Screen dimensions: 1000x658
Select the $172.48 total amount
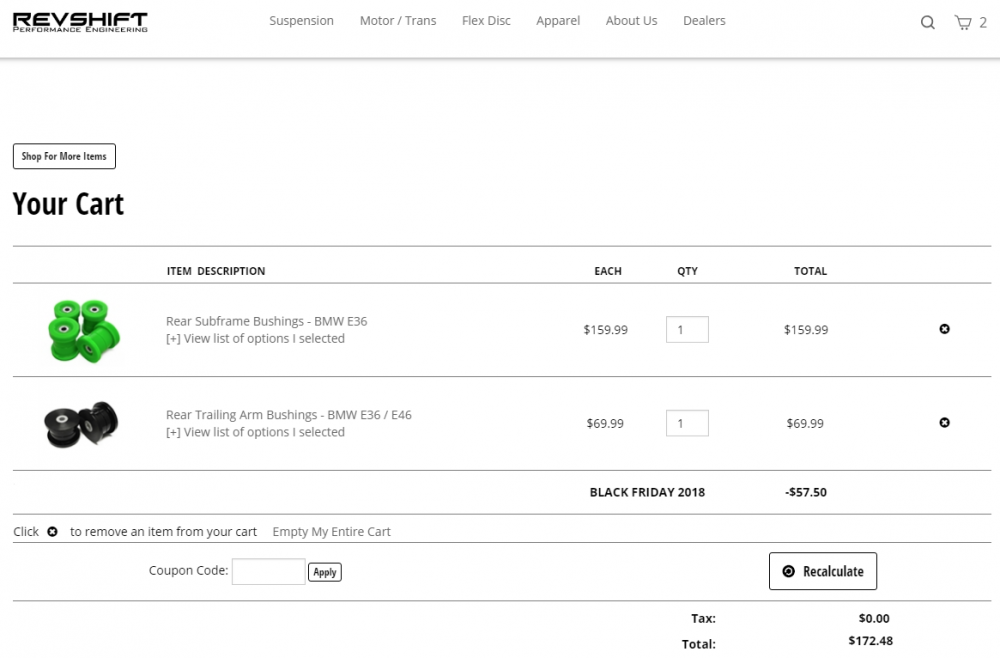[871, 641]
